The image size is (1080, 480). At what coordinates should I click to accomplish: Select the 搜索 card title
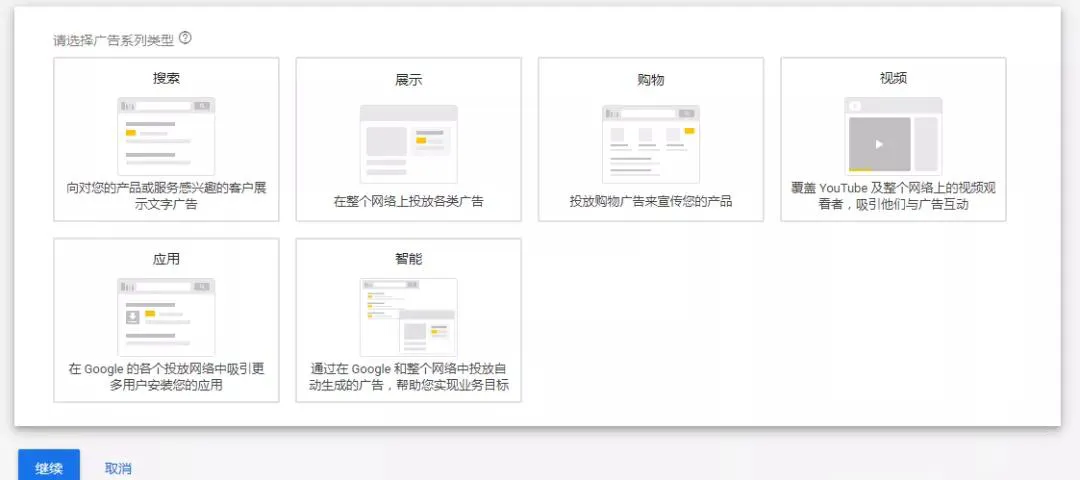[x=166, y=78]
